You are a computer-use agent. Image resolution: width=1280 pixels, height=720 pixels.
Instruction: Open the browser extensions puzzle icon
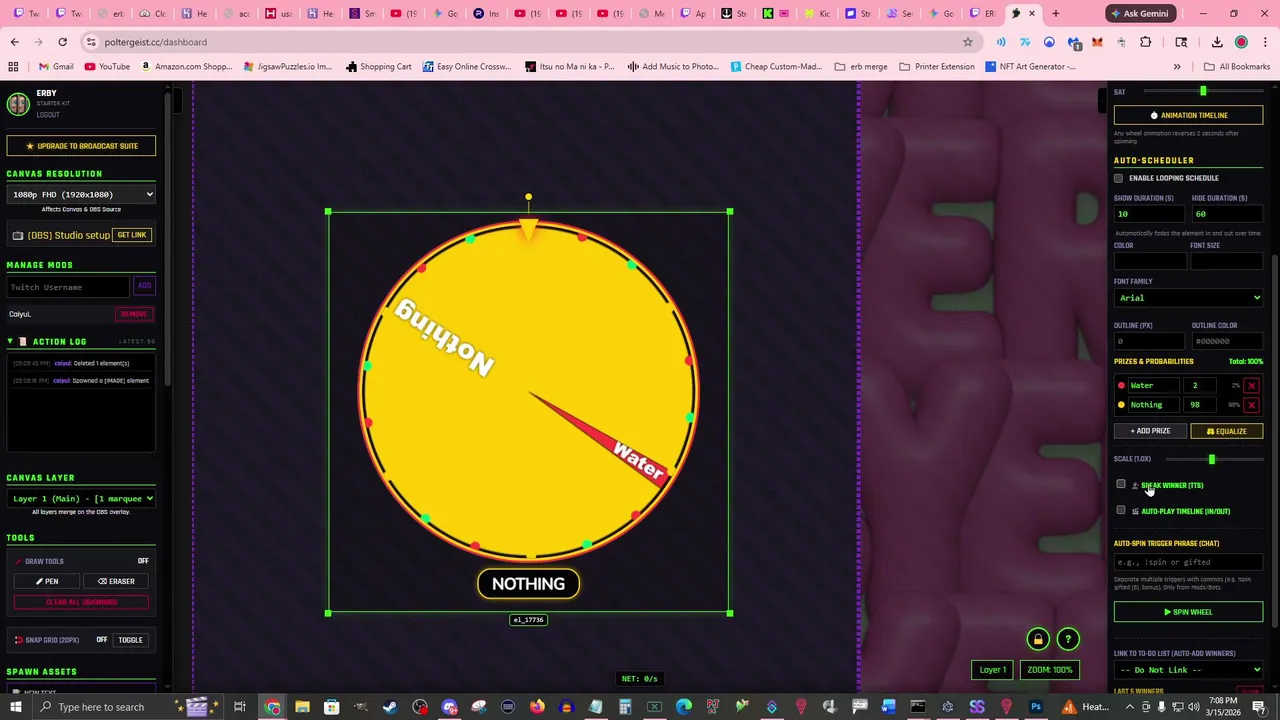point(1146,42)
